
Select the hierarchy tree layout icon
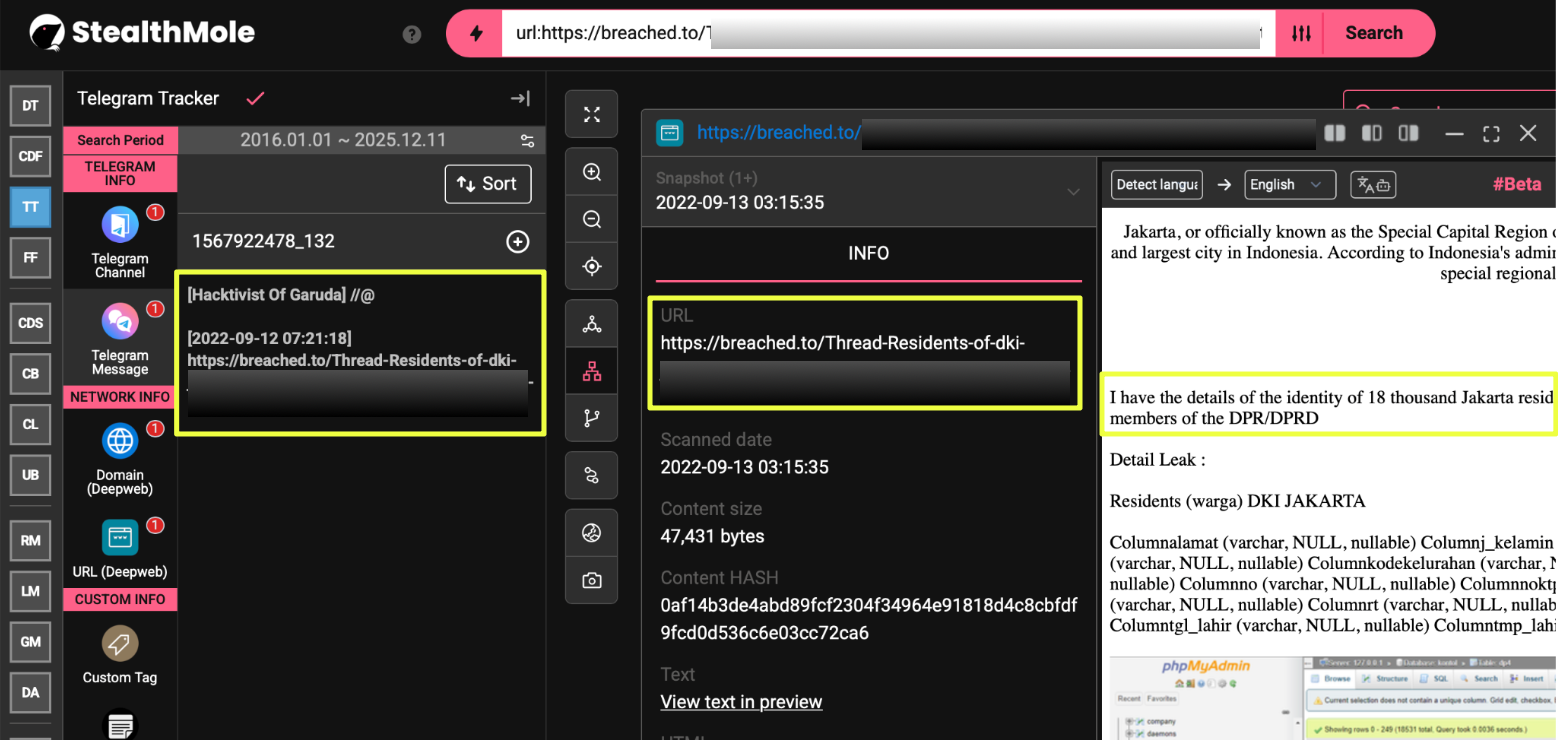click(592, 372)
